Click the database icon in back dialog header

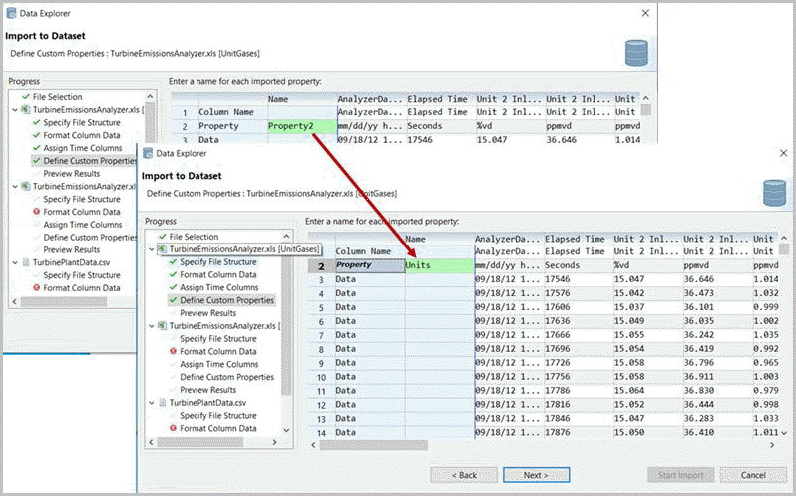click(x=635, y=50)
